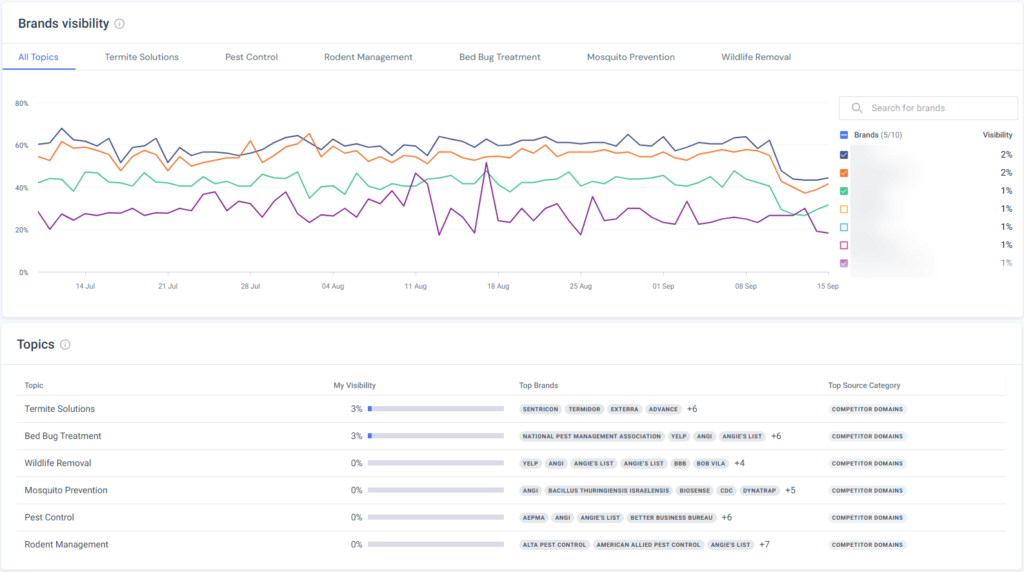Open the Mosquito Prevention tab
Viewport: 1024px width, 572px height.
click(630, 57)
